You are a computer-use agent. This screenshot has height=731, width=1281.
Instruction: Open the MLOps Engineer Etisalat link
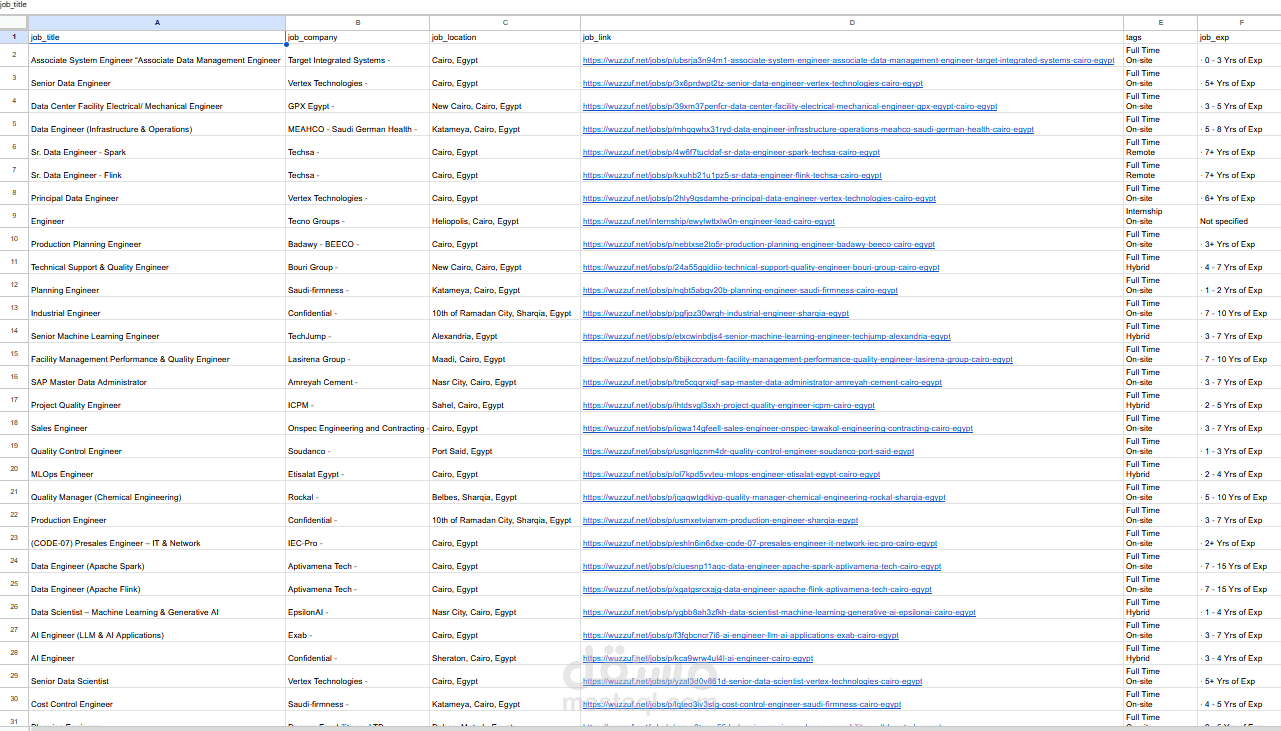732,475
